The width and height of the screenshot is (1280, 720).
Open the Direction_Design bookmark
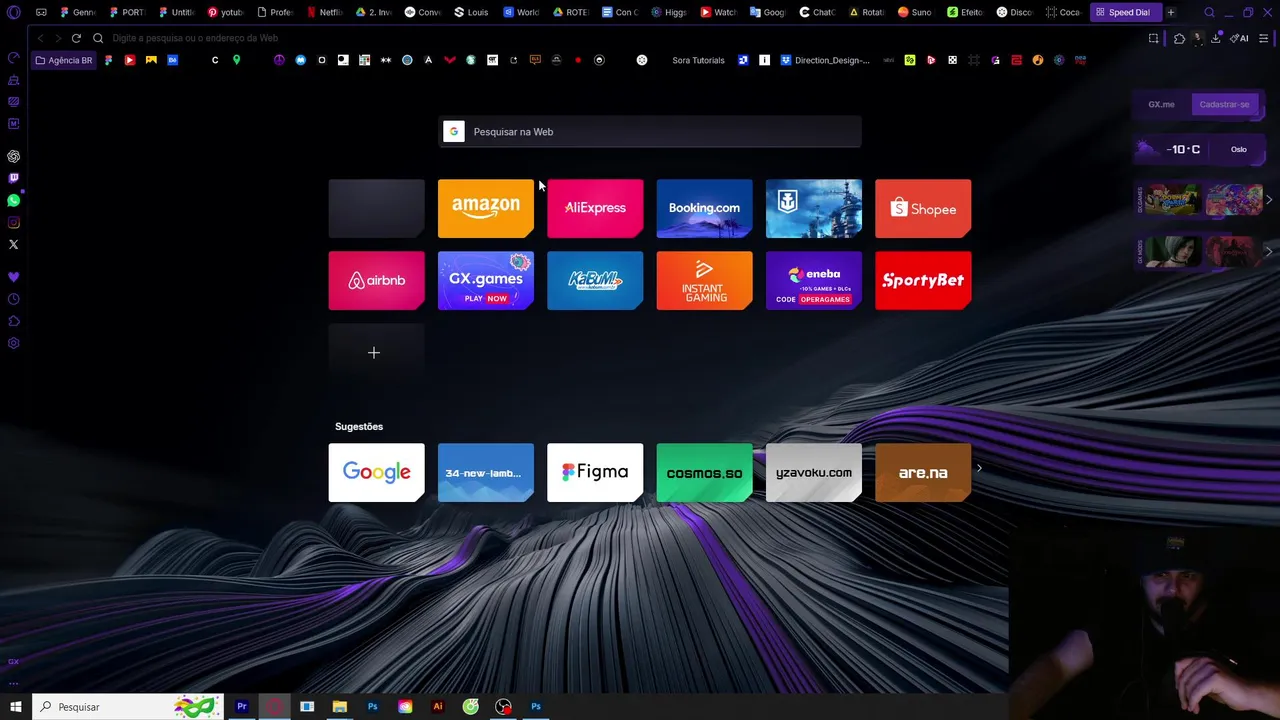(x=825, y=60)
